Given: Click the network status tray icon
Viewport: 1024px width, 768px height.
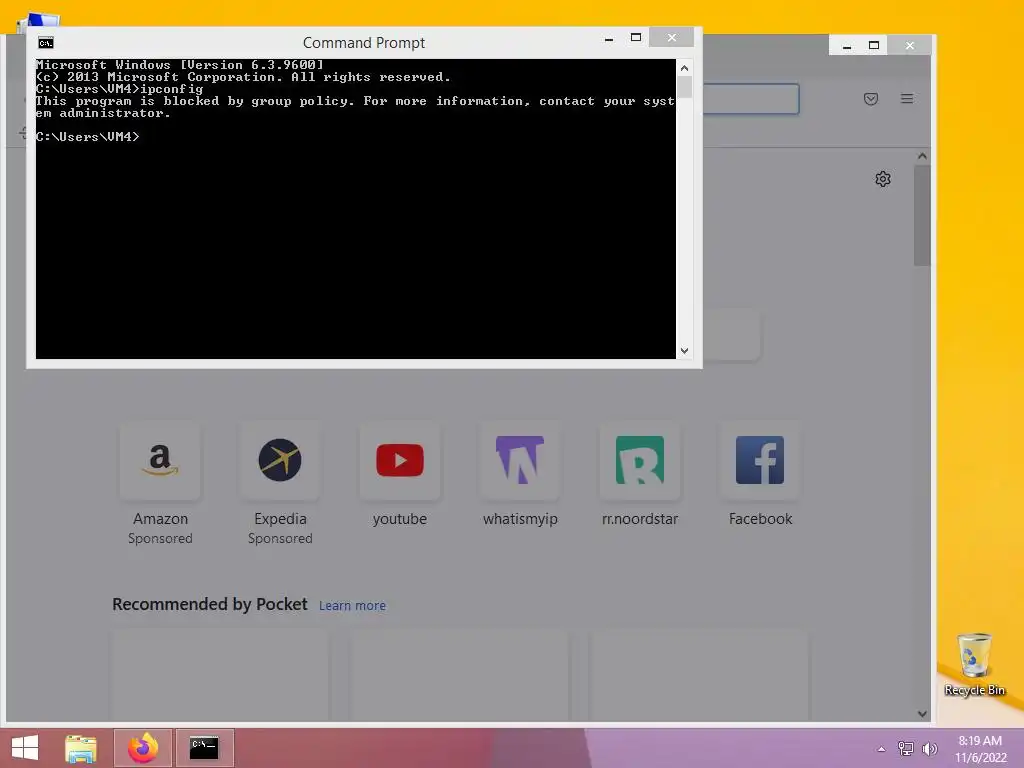Looking at the screenshot, I should pos(906,748).
